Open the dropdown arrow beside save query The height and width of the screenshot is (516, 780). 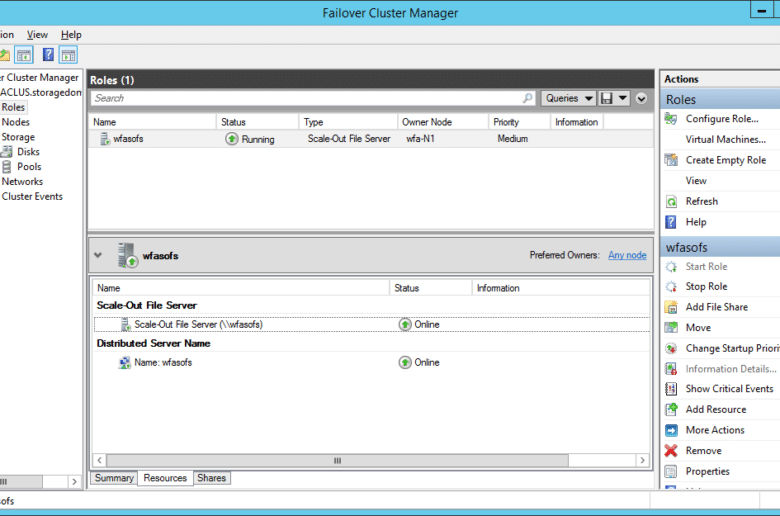tap(622, 98)
